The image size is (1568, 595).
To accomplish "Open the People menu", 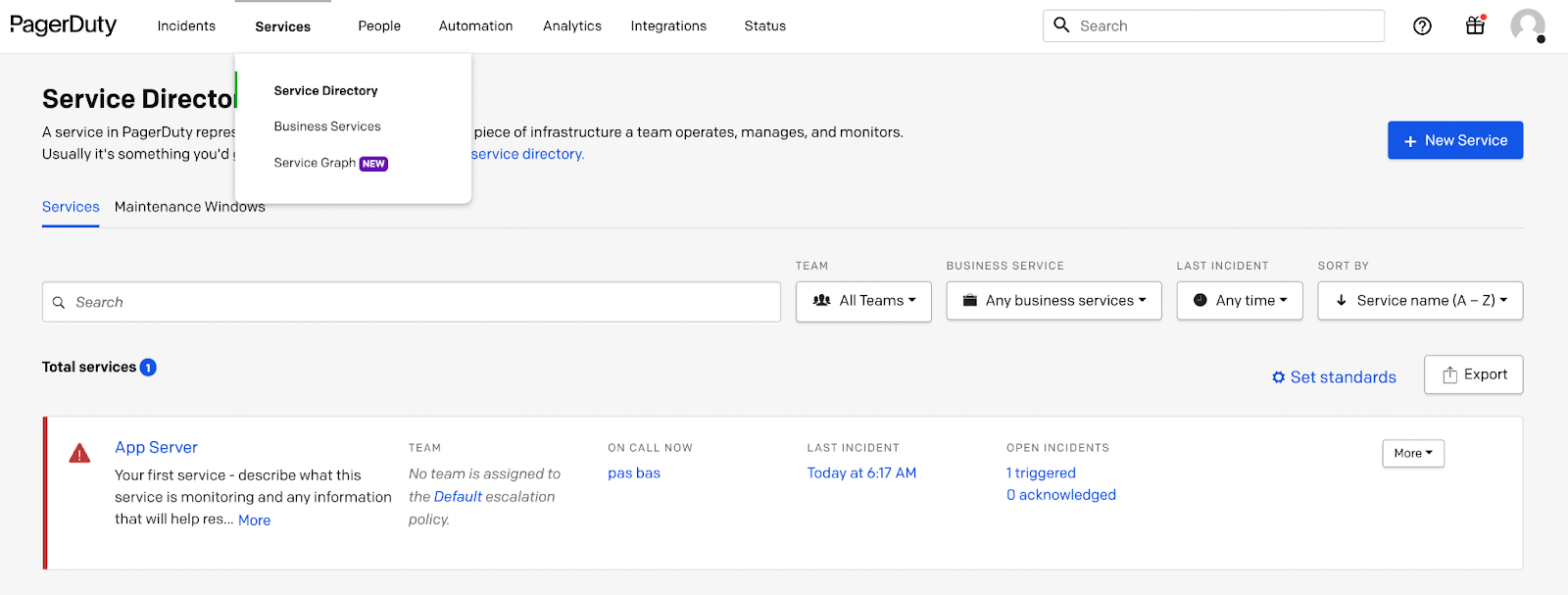I will point(379,26).
